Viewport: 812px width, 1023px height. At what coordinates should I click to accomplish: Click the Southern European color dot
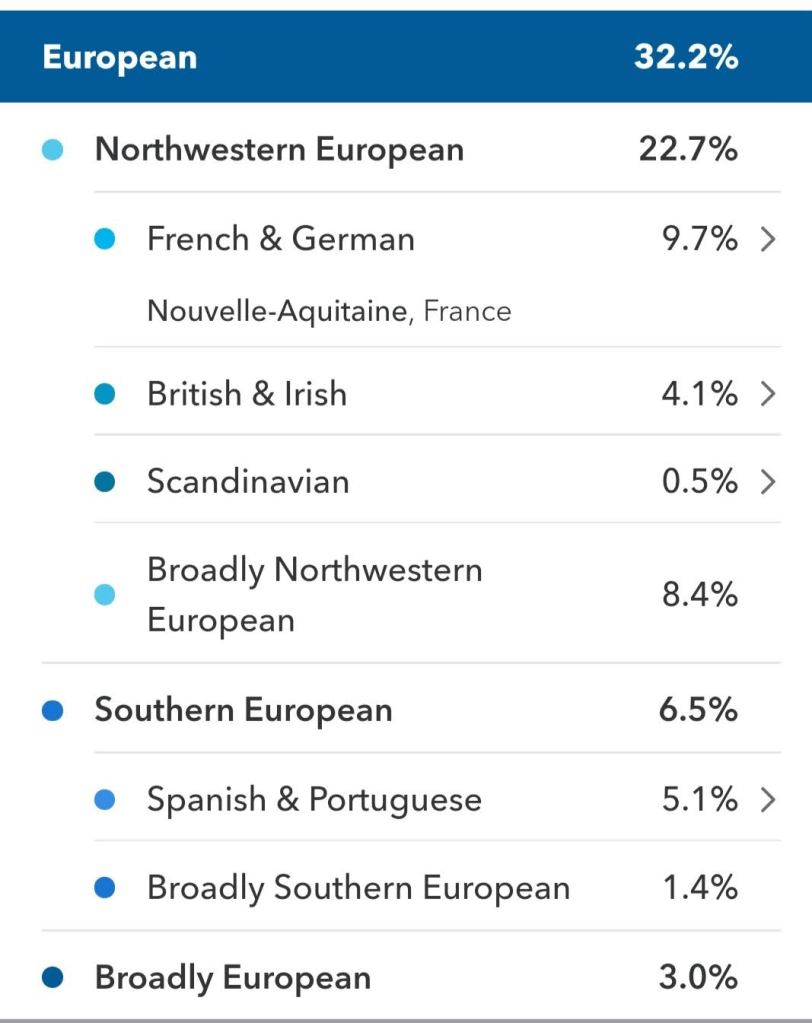(54, 711)
